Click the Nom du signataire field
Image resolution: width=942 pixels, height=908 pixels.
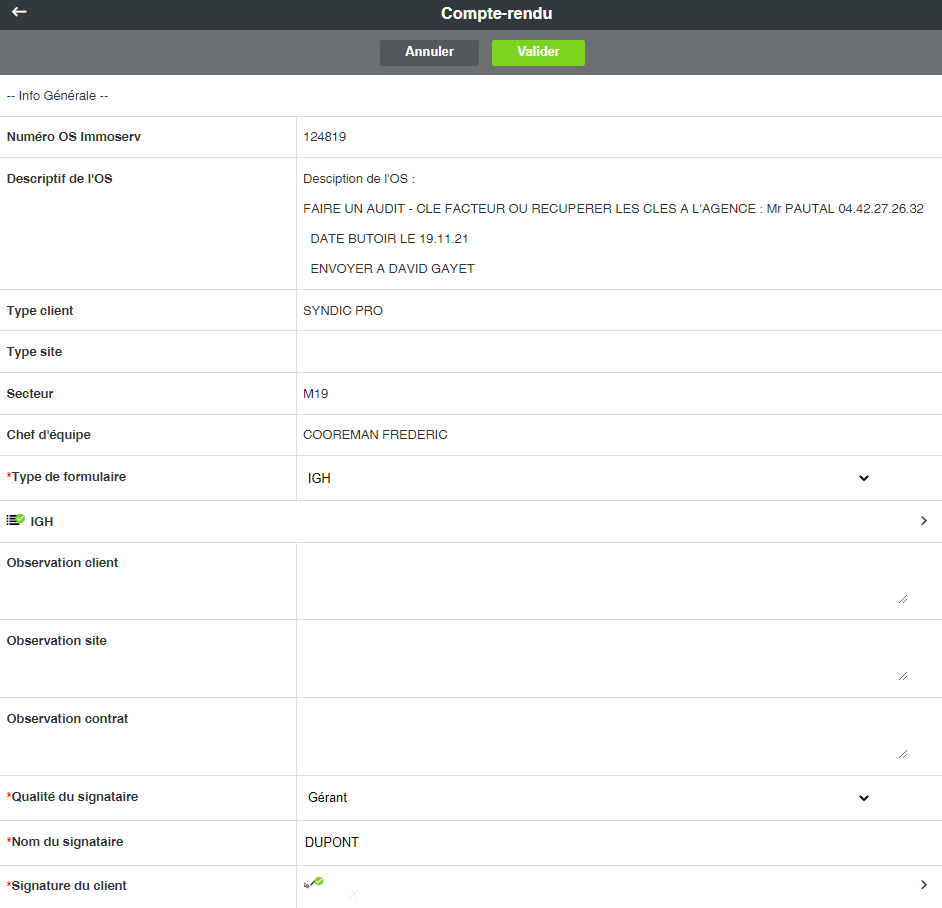(600, 842)
